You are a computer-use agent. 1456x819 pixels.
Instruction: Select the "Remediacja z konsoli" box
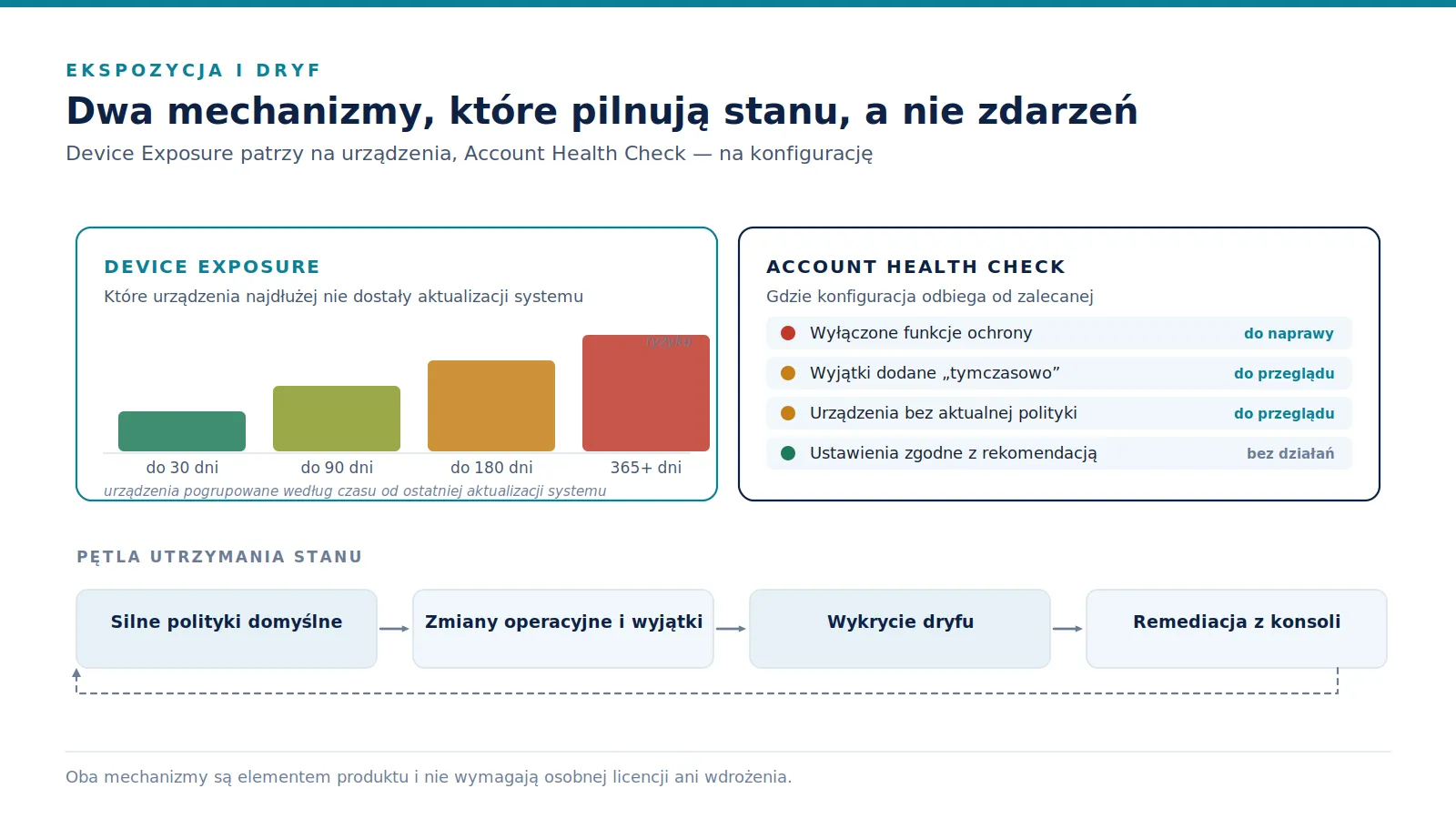[1237, 629]
